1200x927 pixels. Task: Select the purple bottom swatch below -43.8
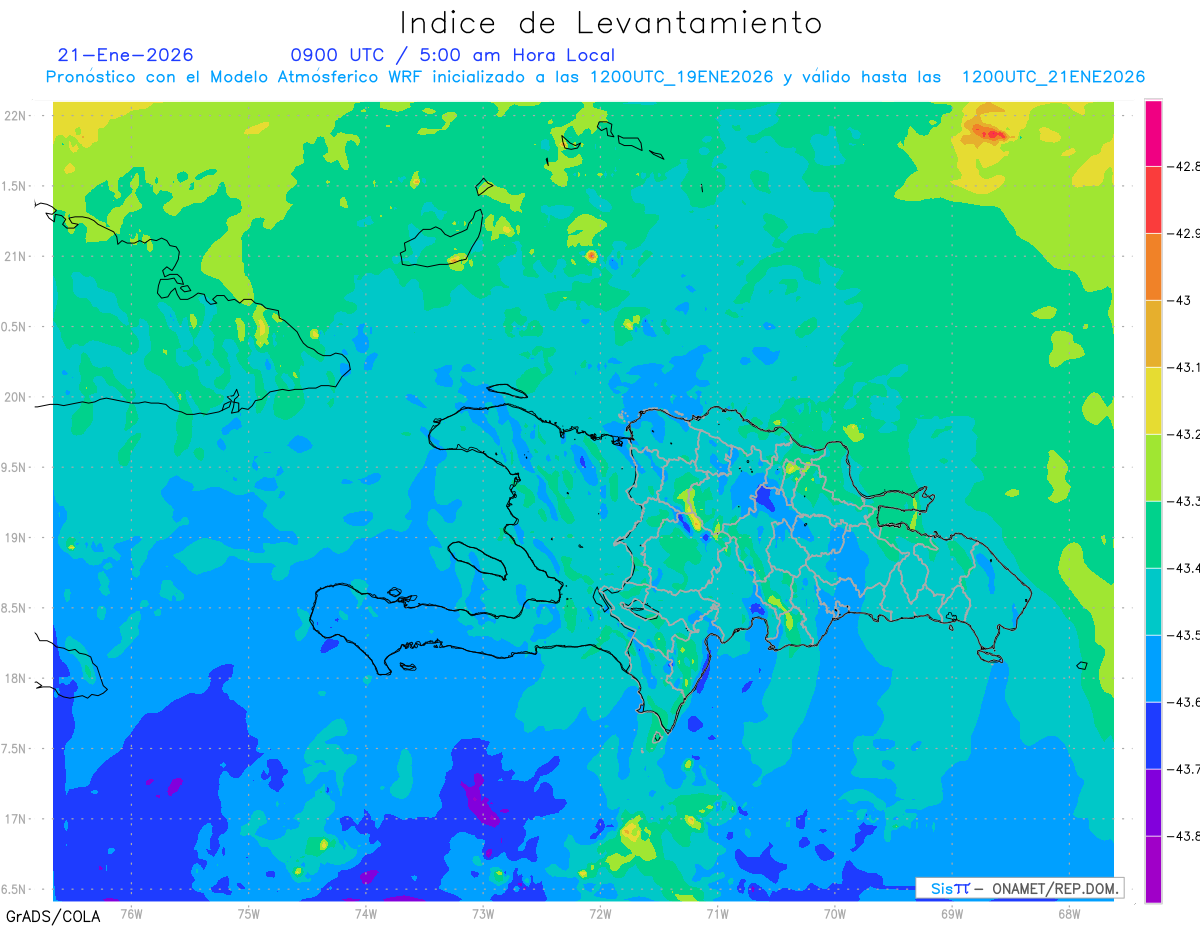1153,869
